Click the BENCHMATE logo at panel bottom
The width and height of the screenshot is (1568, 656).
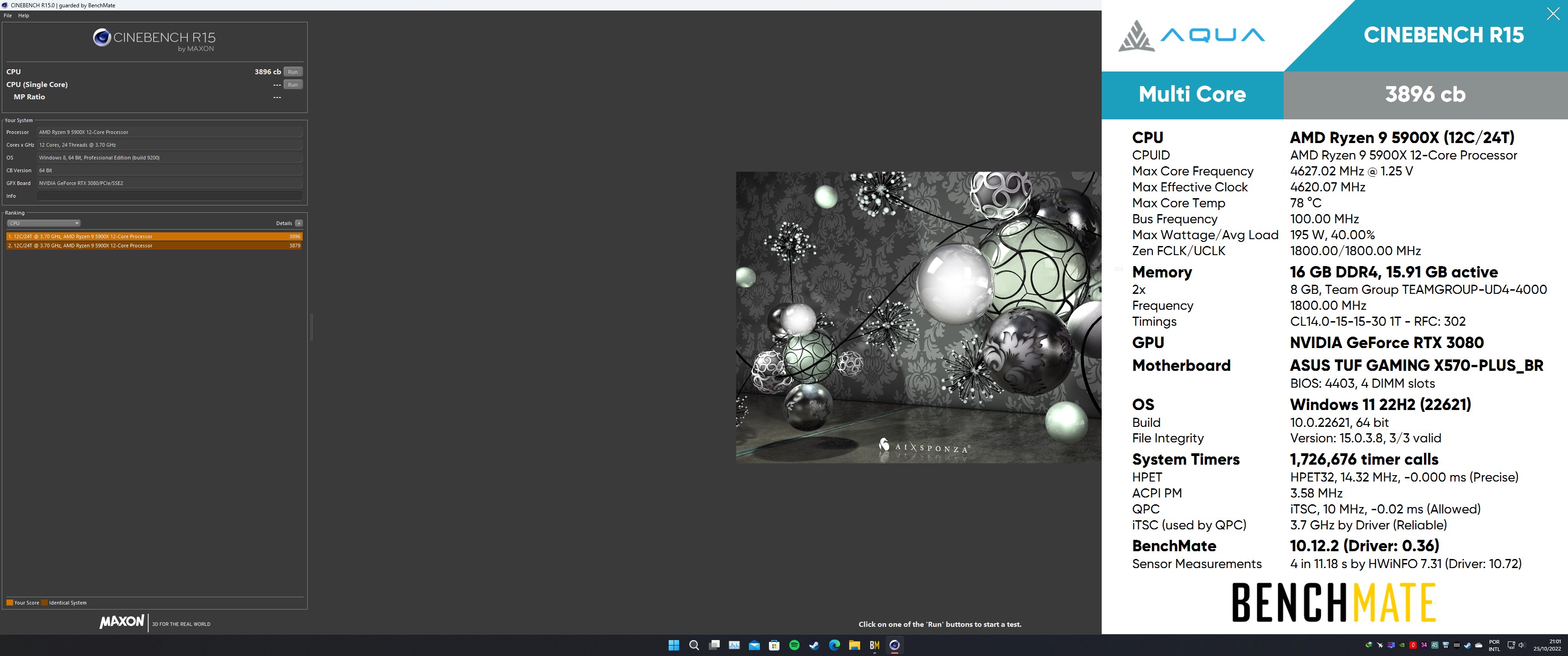(x=1334, y=602)
